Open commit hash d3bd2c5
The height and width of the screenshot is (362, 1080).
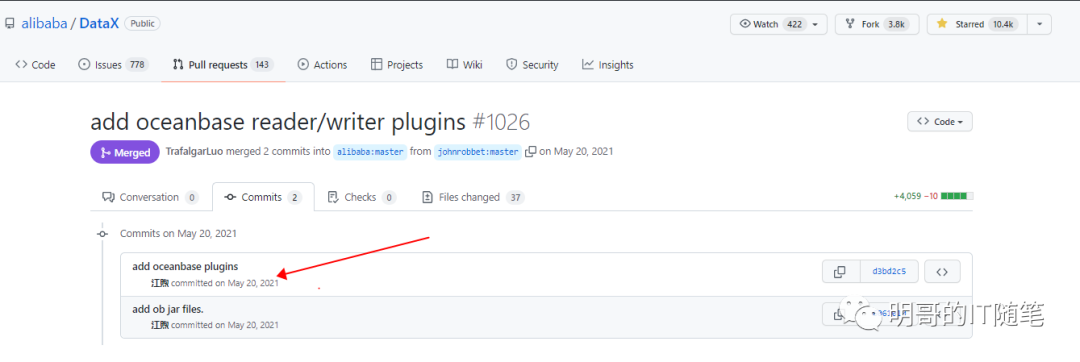point(889,272)
